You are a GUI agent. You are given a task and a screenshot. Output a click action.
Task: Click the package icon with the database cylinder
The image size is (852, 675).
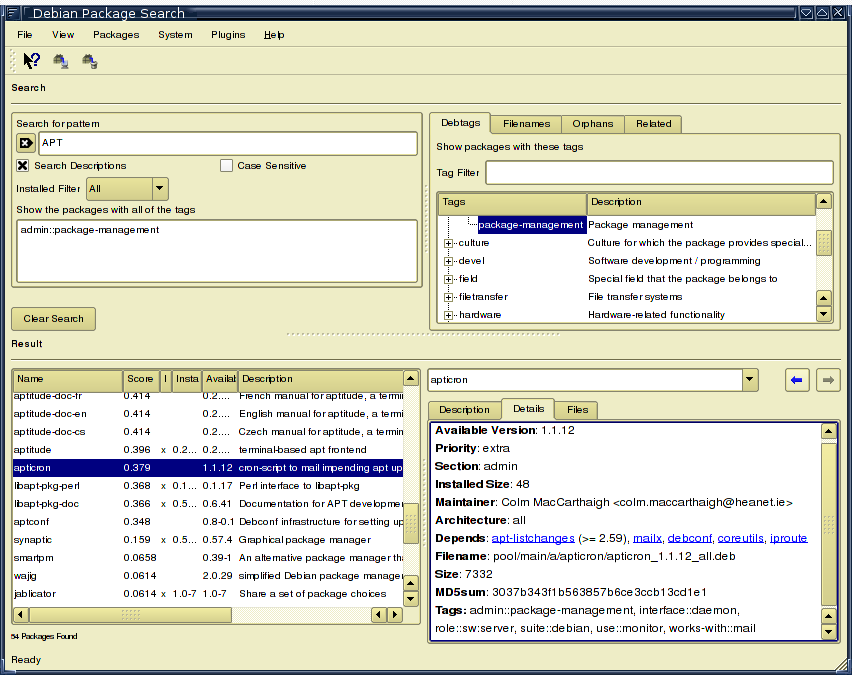(89, 61)
